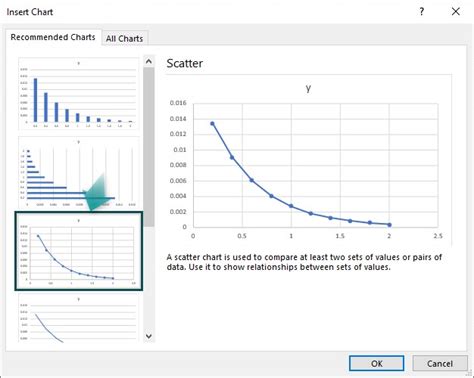Cancel the Insert Chart dialog
Viewport: 474px width, 378px height.
pyautogui.click(x=440, y=363)
